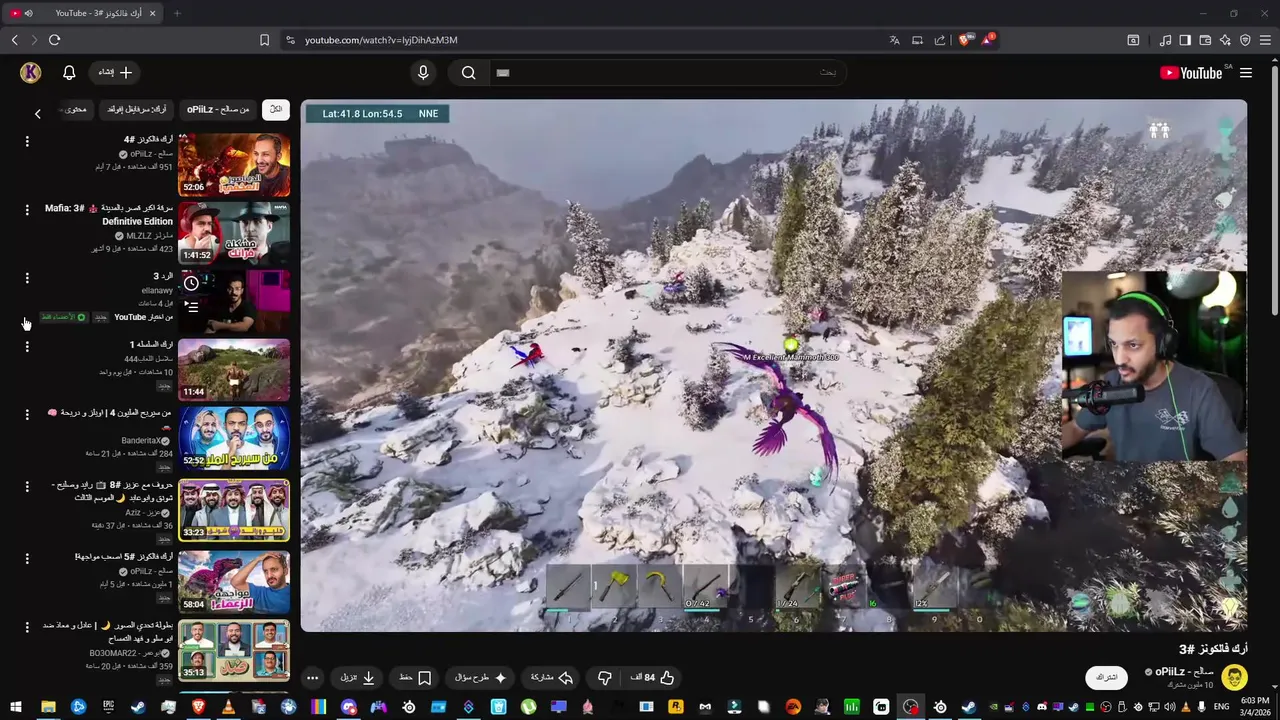Download the video using the download button

coord(358,678)
